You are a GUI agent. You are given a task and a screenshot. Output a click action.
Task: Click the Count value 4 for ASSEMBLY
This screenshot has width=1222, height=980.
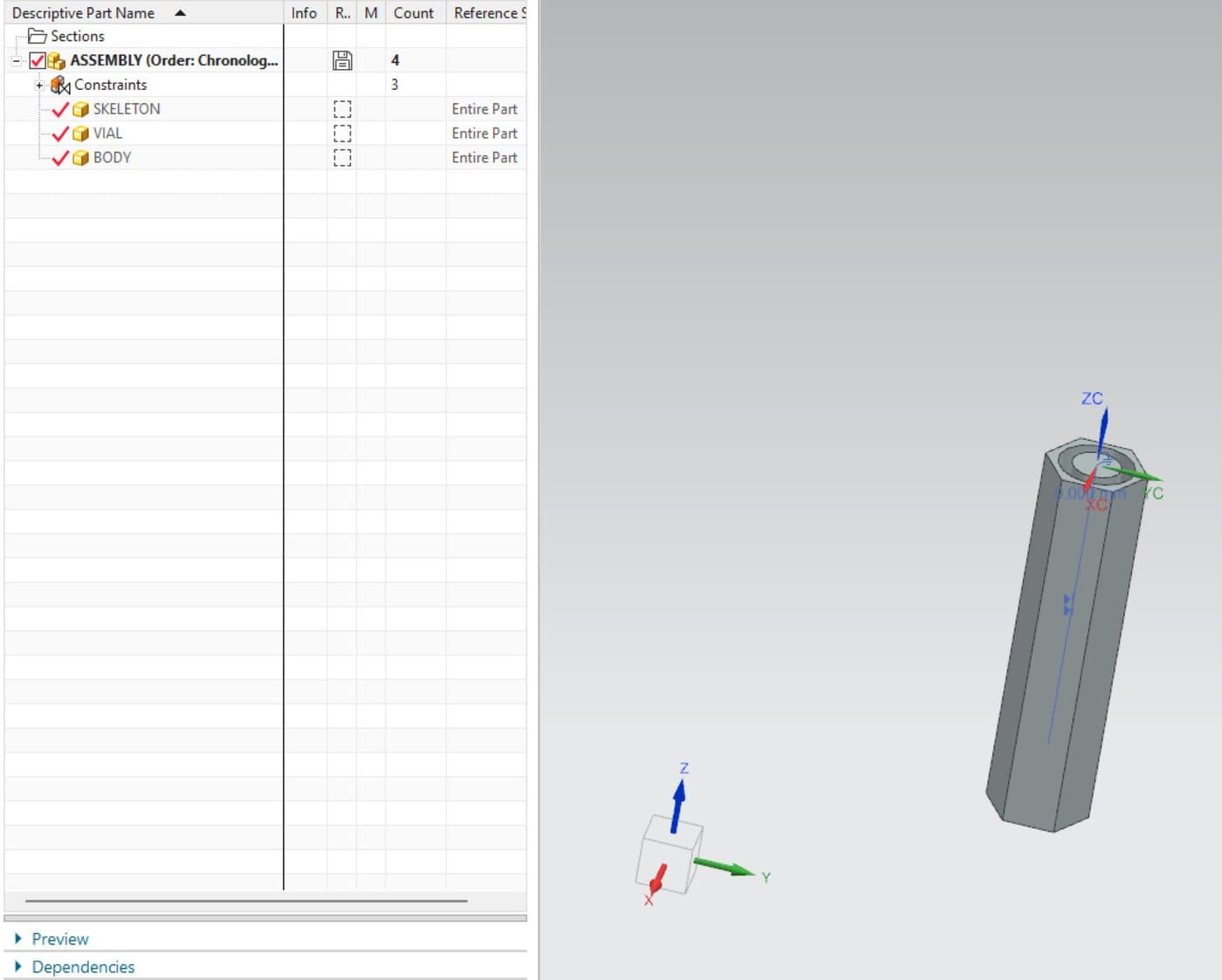[x=395, y=60]
